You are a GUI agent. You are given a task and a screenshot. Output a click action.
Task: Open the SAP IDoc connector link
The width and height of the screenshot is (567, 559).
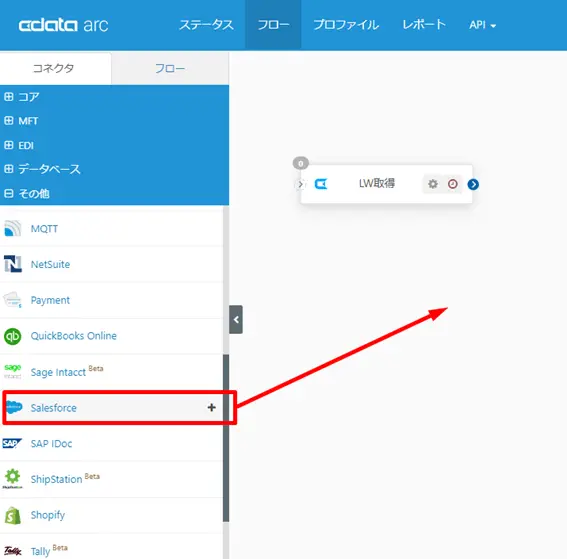pos(51,444)
